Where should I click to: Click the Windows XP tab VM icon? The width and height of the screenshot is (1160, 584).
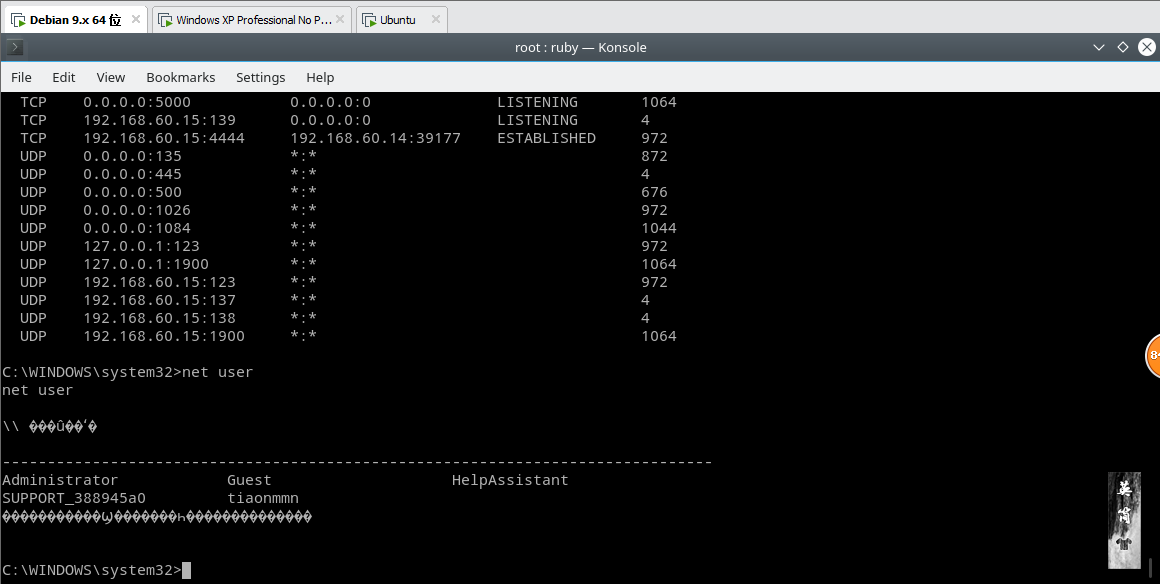[164, 20]
